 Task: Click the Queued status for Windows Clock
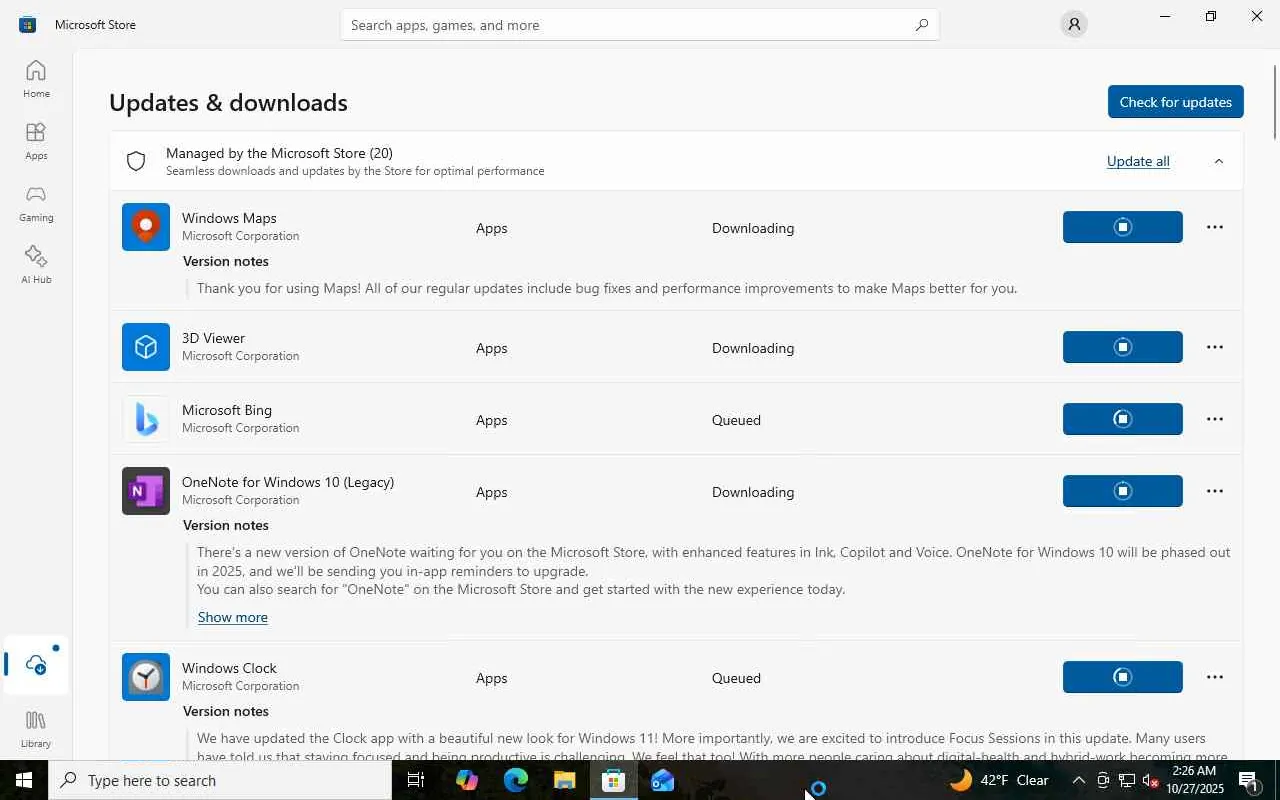(736, 678)
